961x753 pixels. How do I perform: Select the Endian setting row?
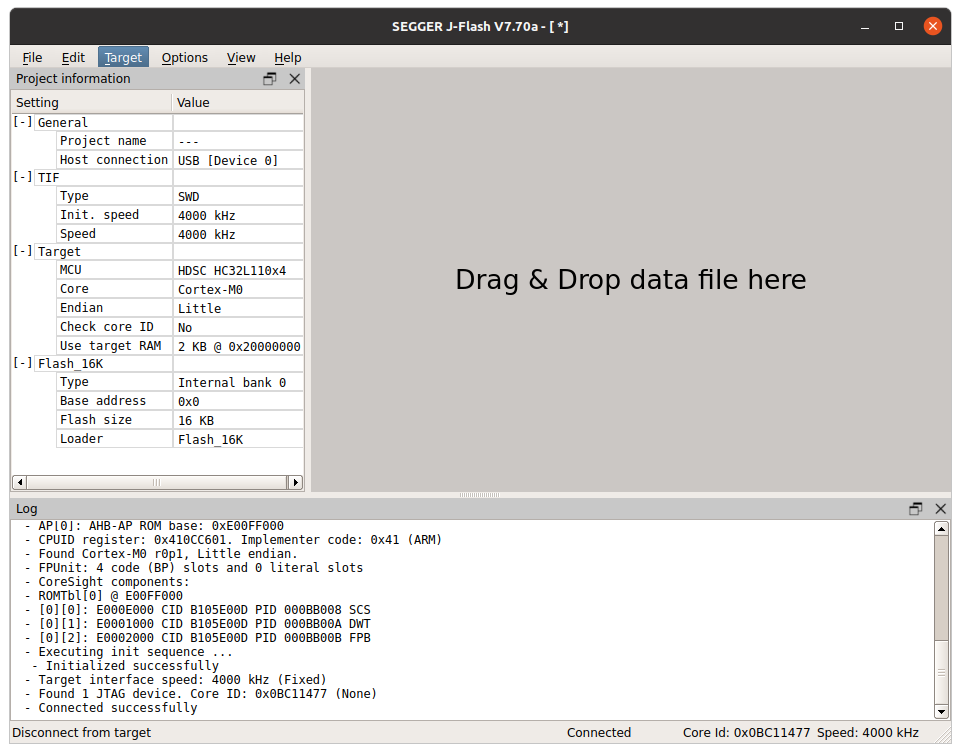point(180,308)
